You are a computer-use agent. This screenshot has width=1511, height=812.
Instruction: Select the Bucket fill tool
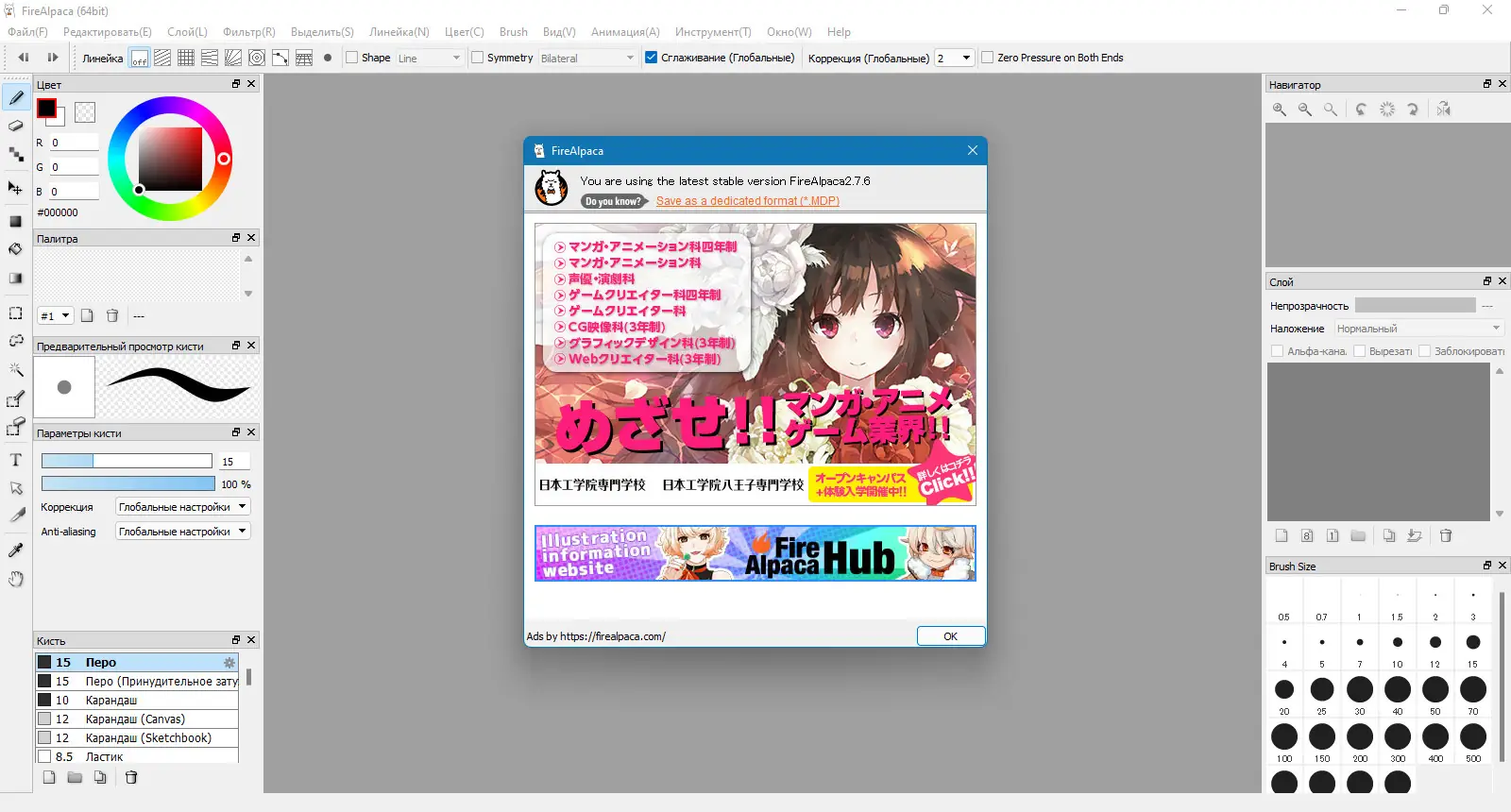tap(16, 249)
